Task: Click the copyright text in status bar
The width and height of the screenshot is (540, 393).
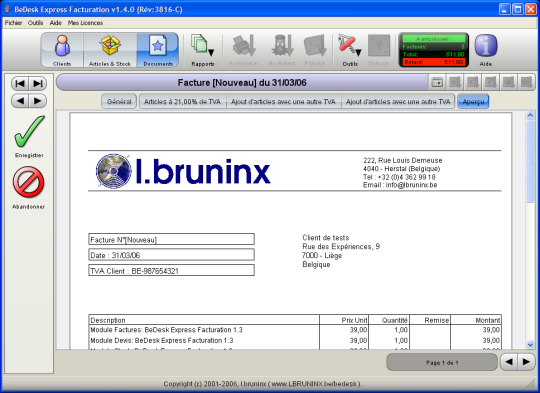Action: point(262,384)
